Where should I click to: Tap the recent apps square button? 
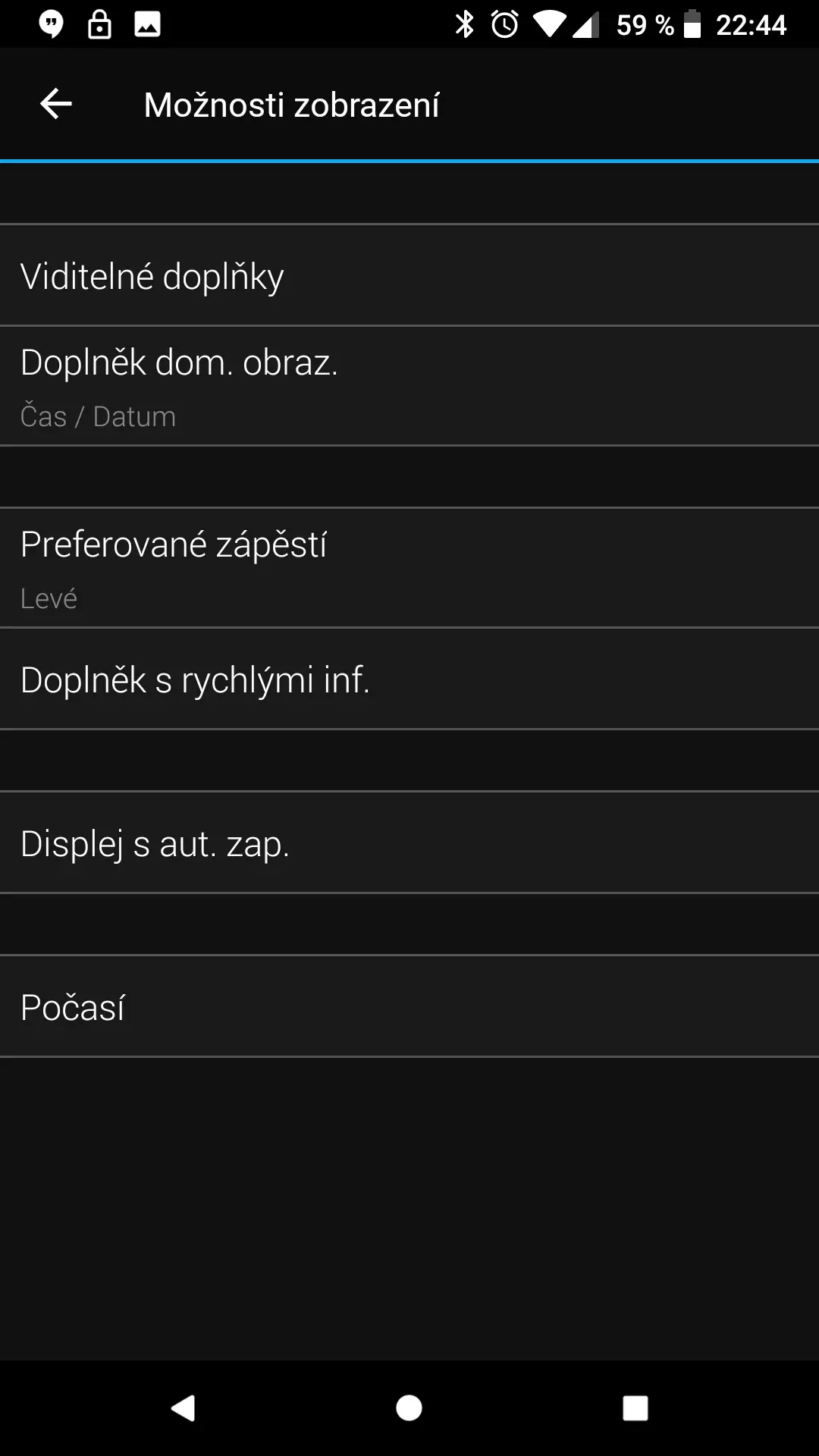pos(635,1408)
